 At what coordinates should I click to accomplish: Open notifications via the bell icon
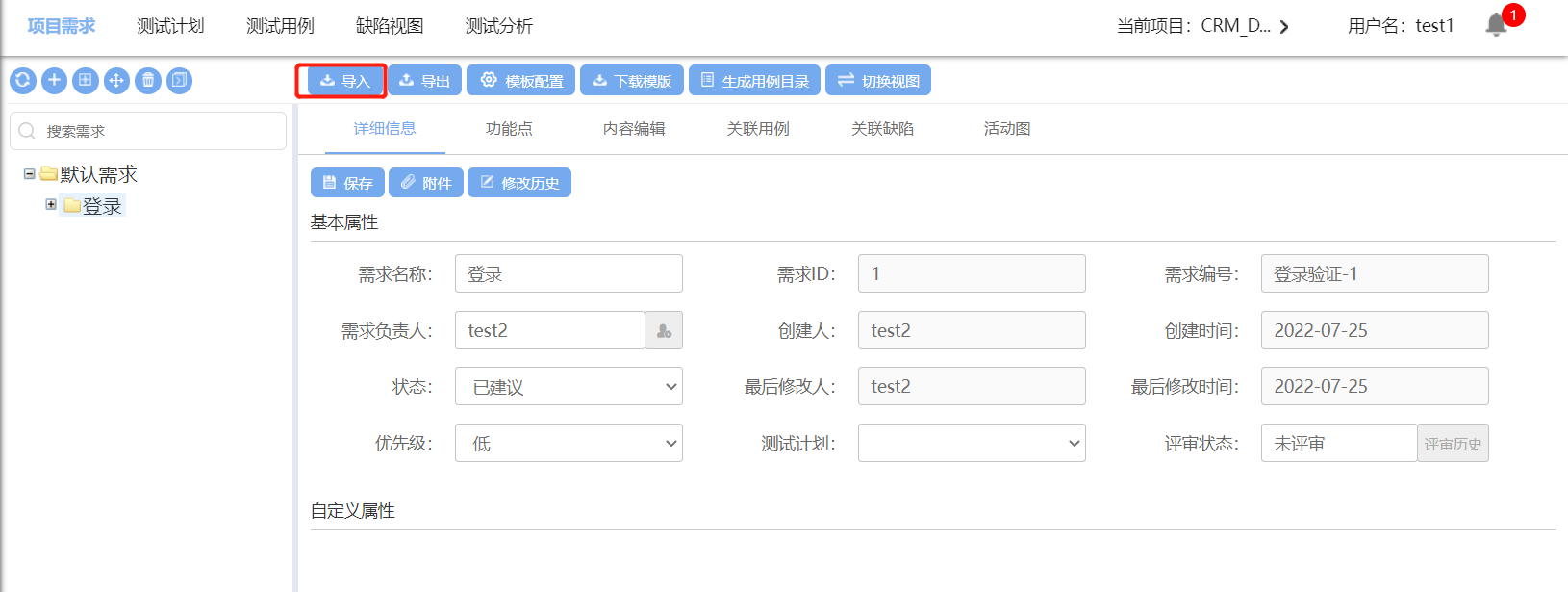[1496, 25]
